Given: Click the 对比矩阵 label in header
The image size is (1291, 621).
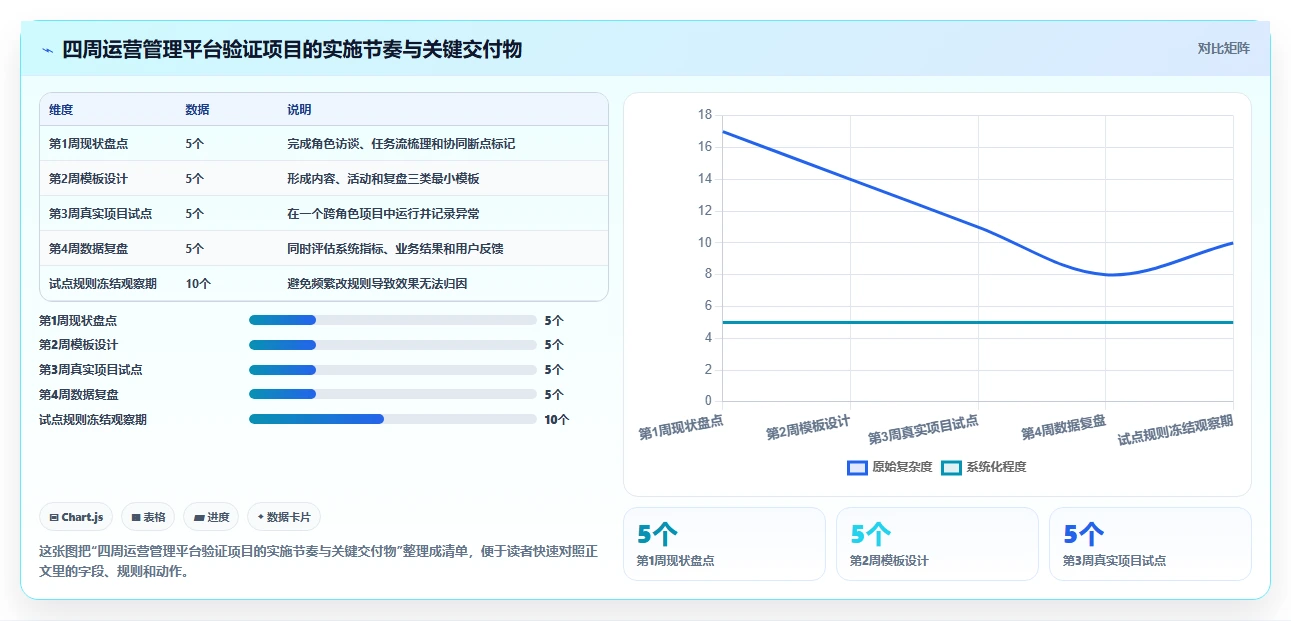Looking at the screenshot, I should 1224,48.
